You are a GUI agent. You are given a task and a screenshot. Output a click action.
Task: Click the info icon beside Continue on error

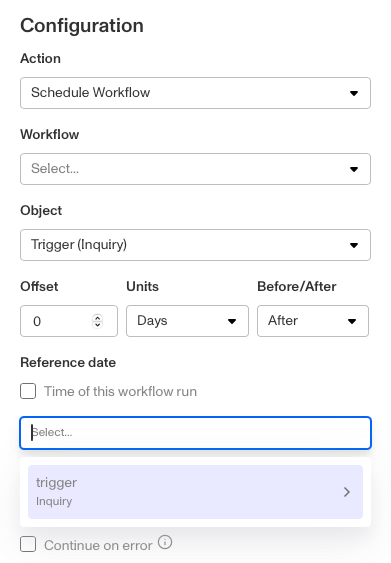pyautogui.click(x=165, y=542)
